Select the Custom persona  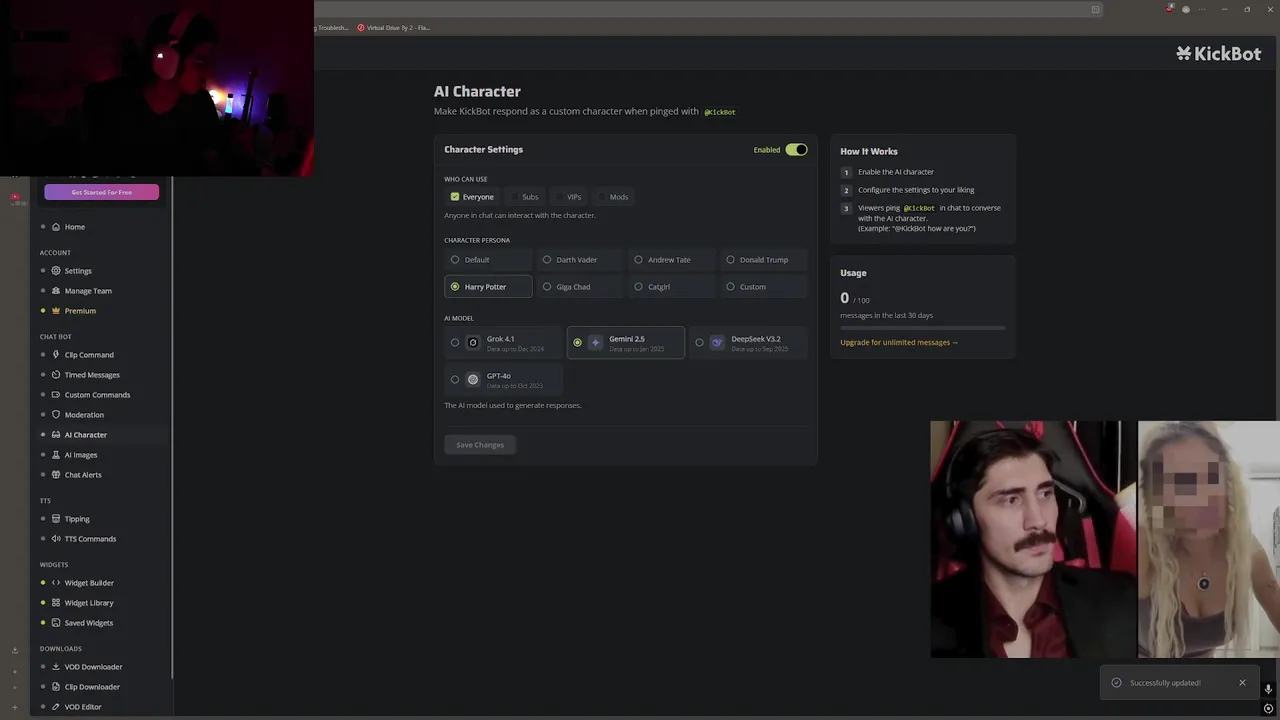(x=764, y=287)
